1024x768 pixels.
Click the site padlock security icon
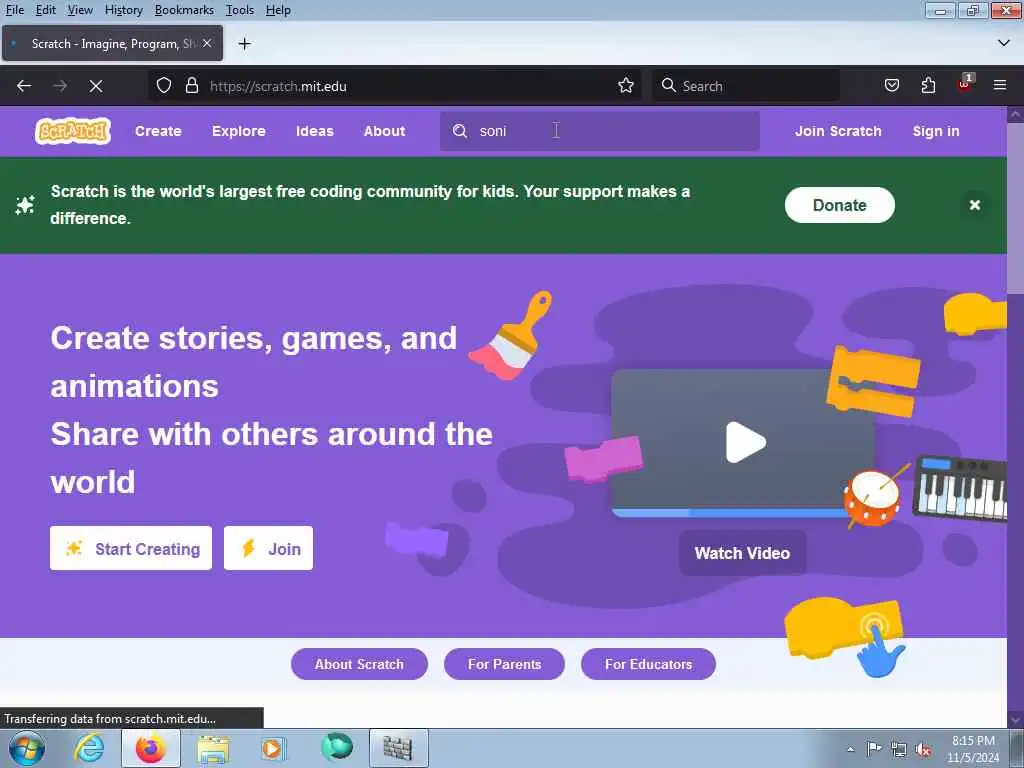coord(192,86)
